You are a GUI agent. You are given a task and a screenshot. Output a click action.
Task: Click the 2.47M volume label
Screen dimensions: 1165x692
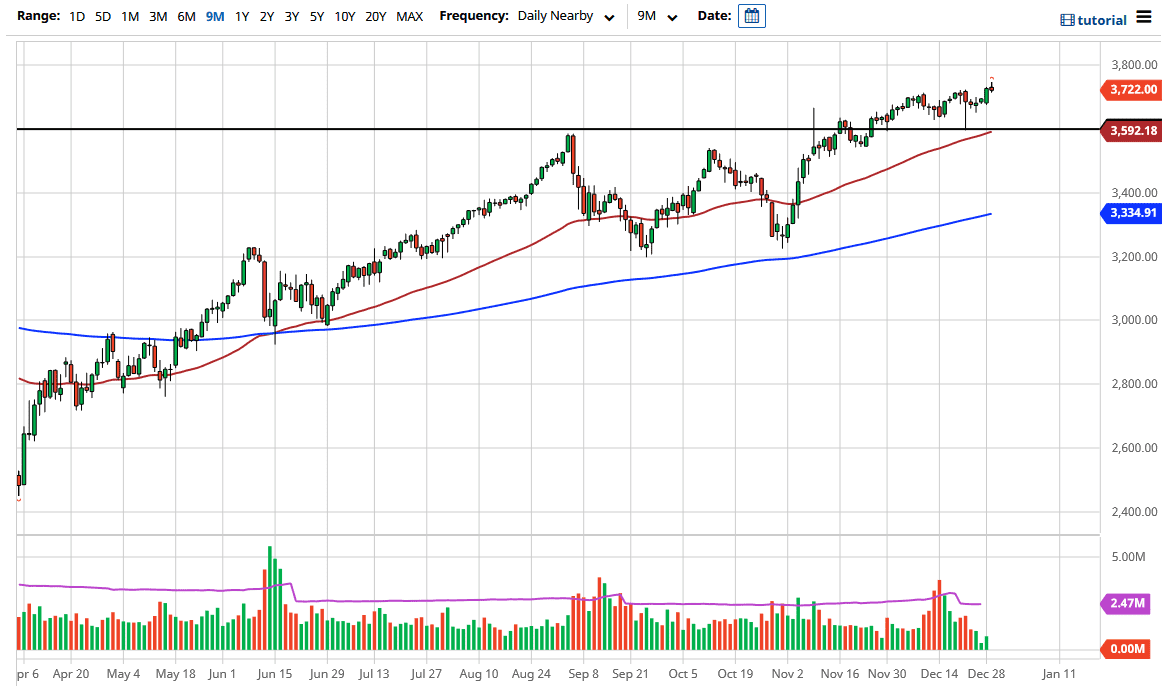click(1128, 604)
